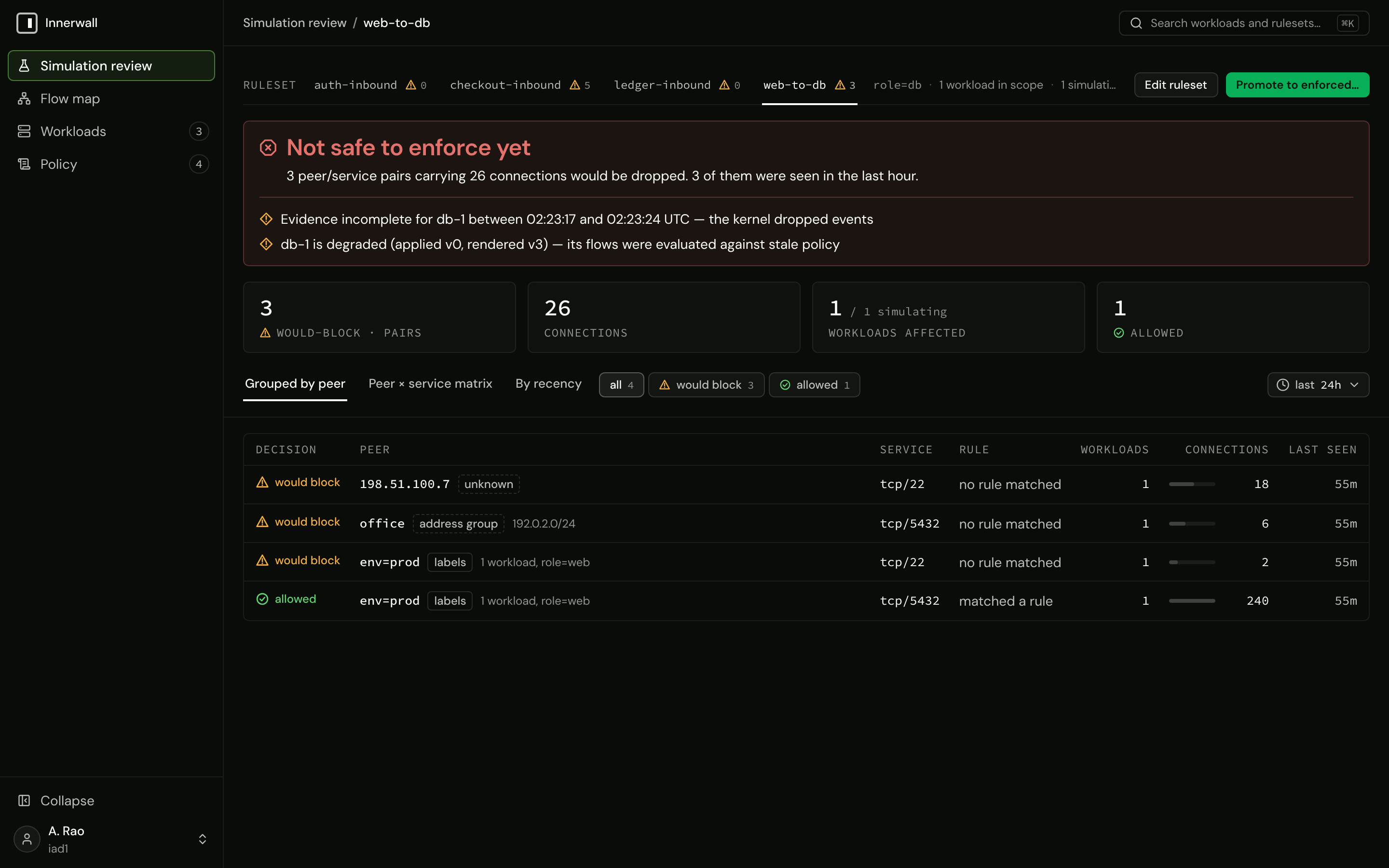1389x868 pixels.
Task: Click the Not safe to enforce error icon
Action: (268, 148)
